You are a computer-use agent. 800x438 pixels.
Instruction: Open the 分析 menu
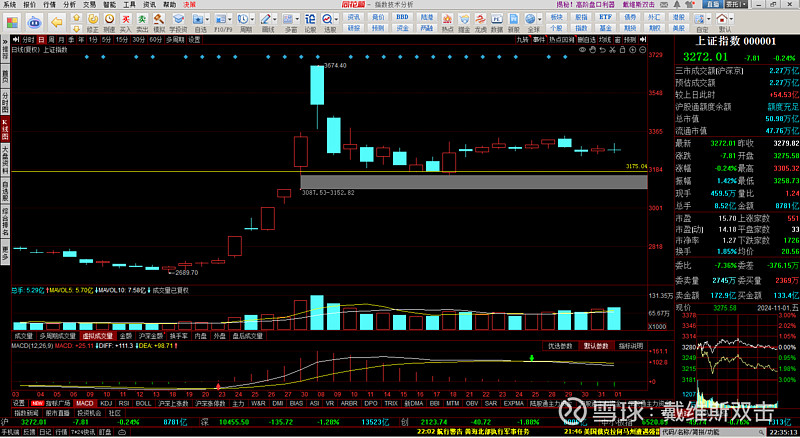(69, 5)
